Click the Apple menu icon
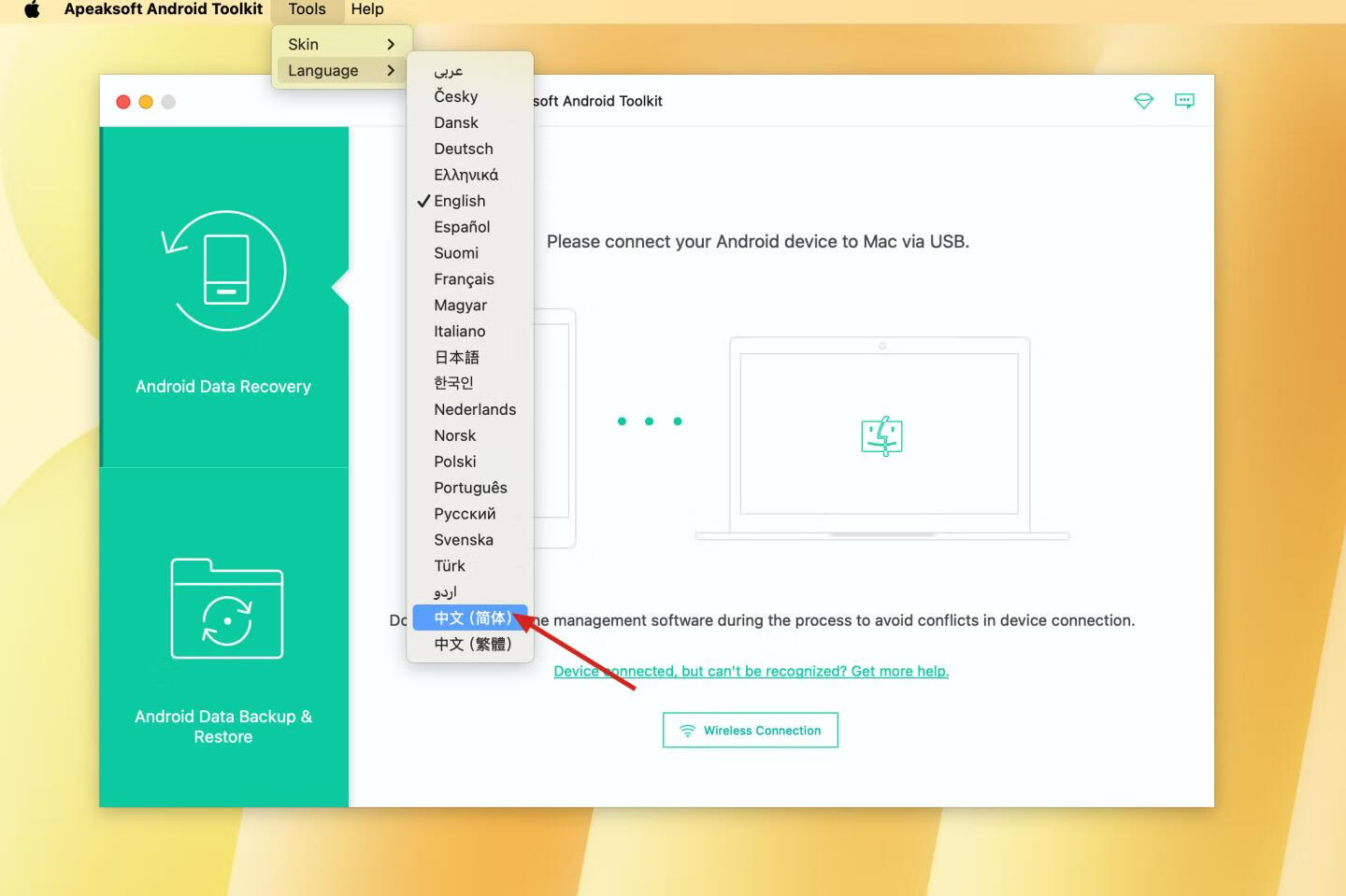 [x=32, y=9]
